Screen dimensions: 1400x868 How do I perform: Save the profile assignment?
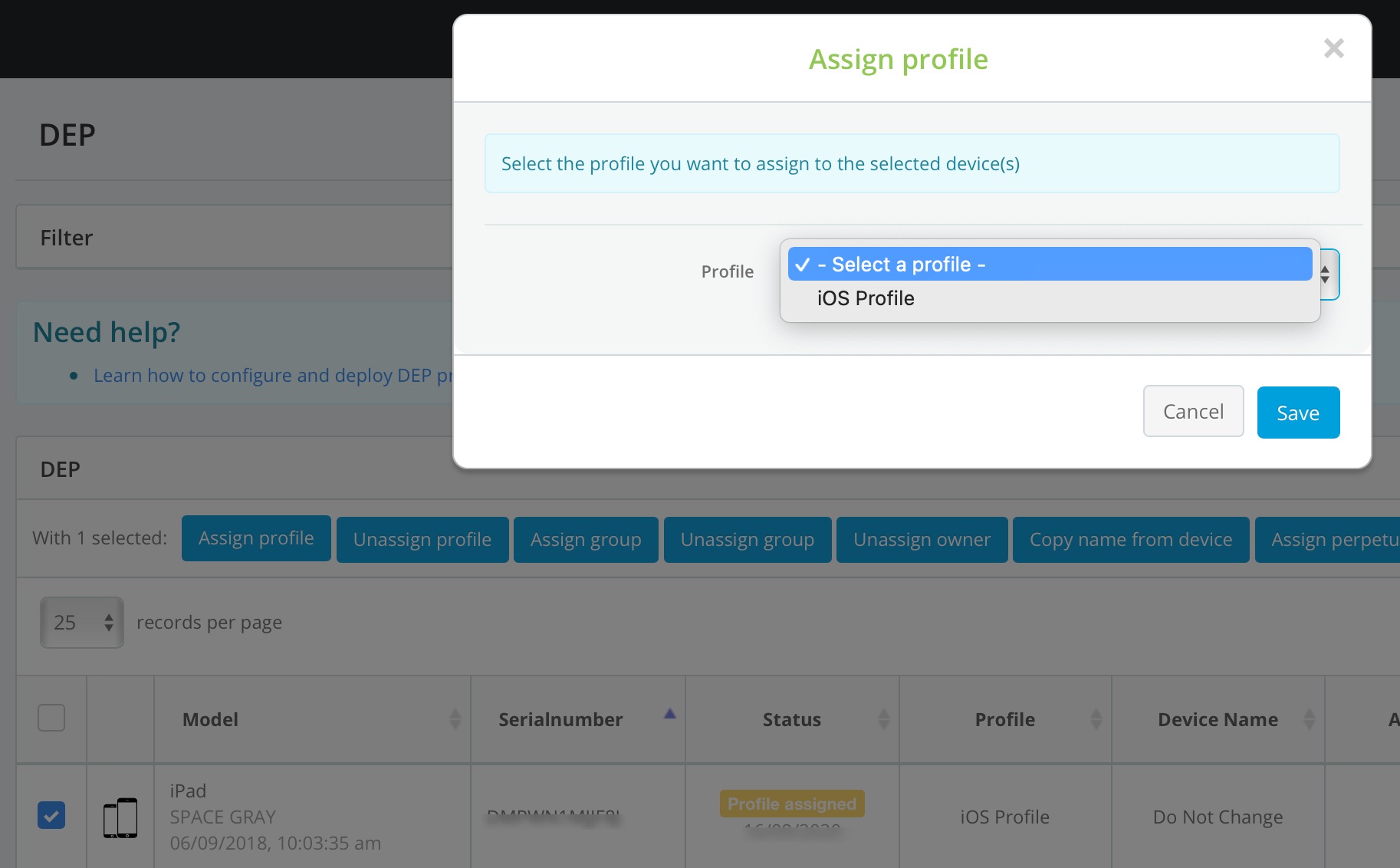click(1298, 413)
